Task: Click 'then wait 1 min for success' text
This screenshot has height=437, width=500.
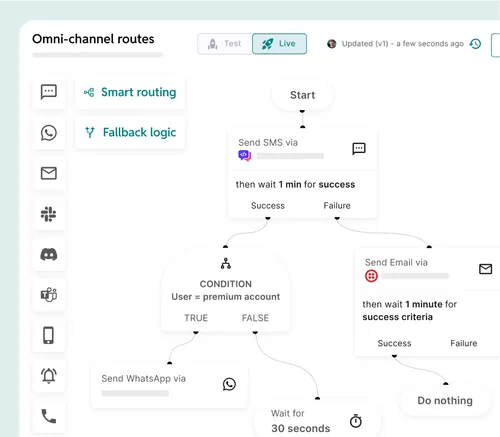Action: pos(295,185)
